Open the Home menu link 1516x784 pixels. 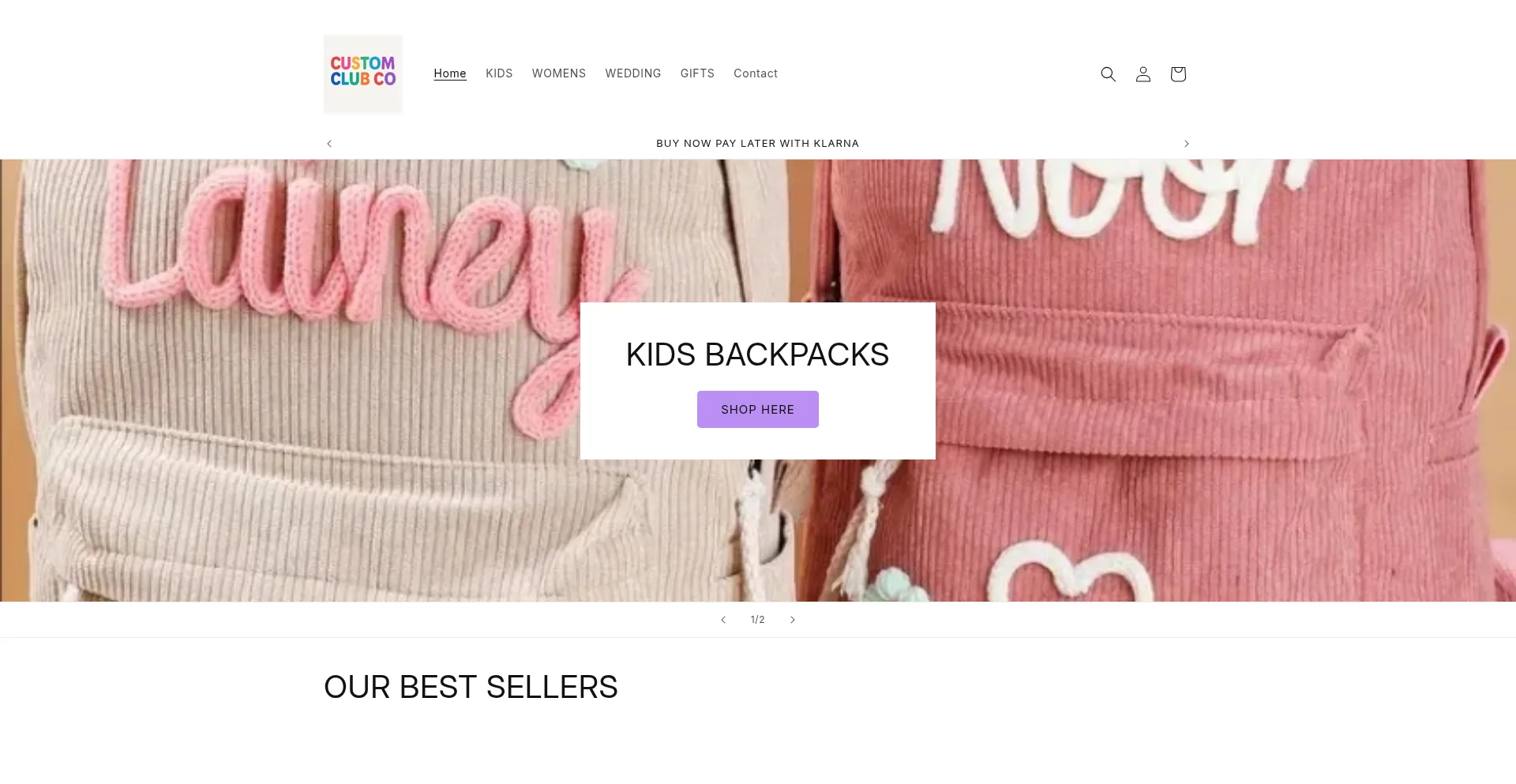coord(450,73)
